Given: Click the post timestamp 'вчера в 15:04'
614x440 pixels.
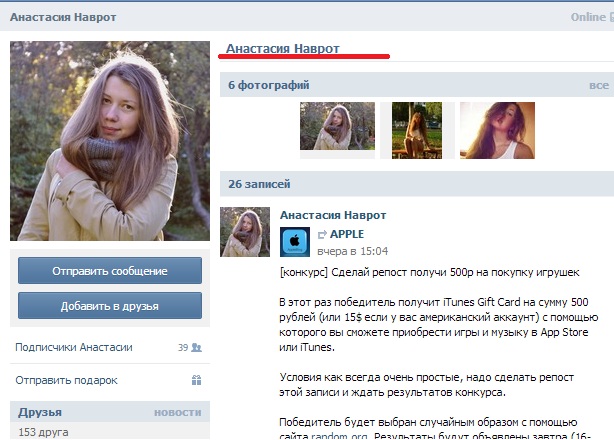Looking at the screenshot, I should [x=353, y=251].
